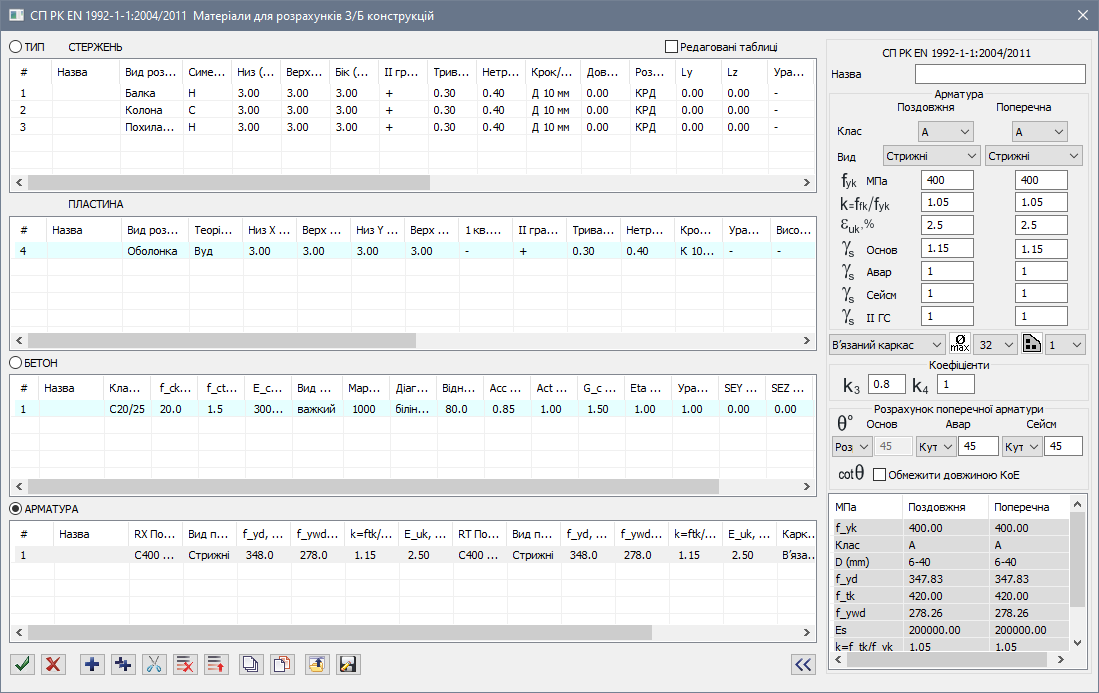Select the Оболонка row in ПЛАСТИНА table

152,251
